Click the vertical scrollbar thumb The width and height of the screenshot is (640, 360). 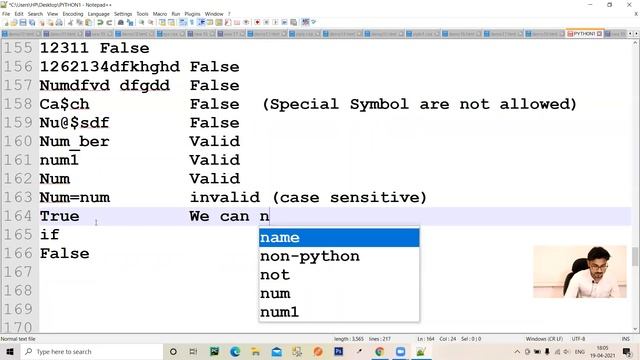coord(635,256)
